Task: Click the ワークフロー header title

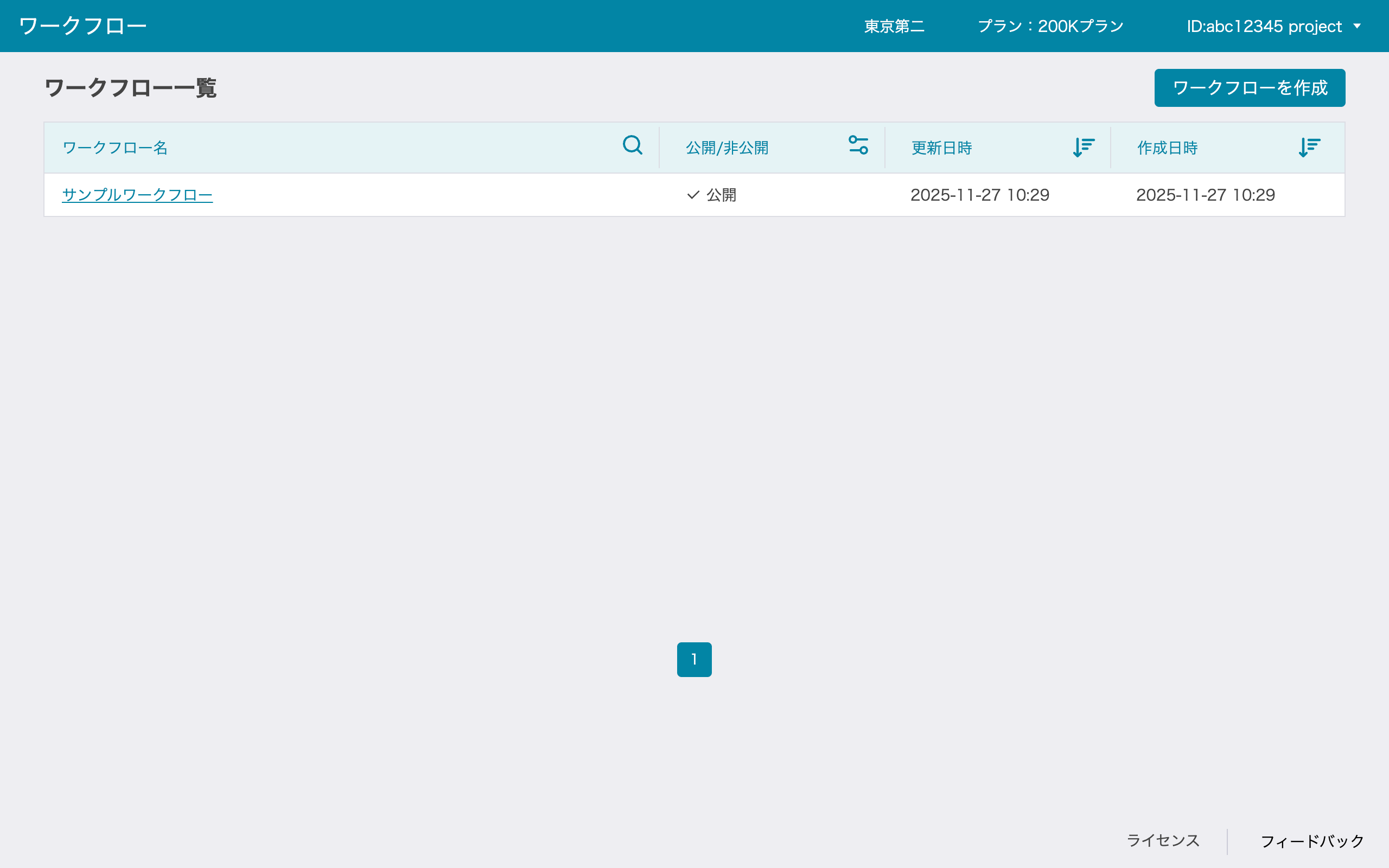Action: pos(82,27)
